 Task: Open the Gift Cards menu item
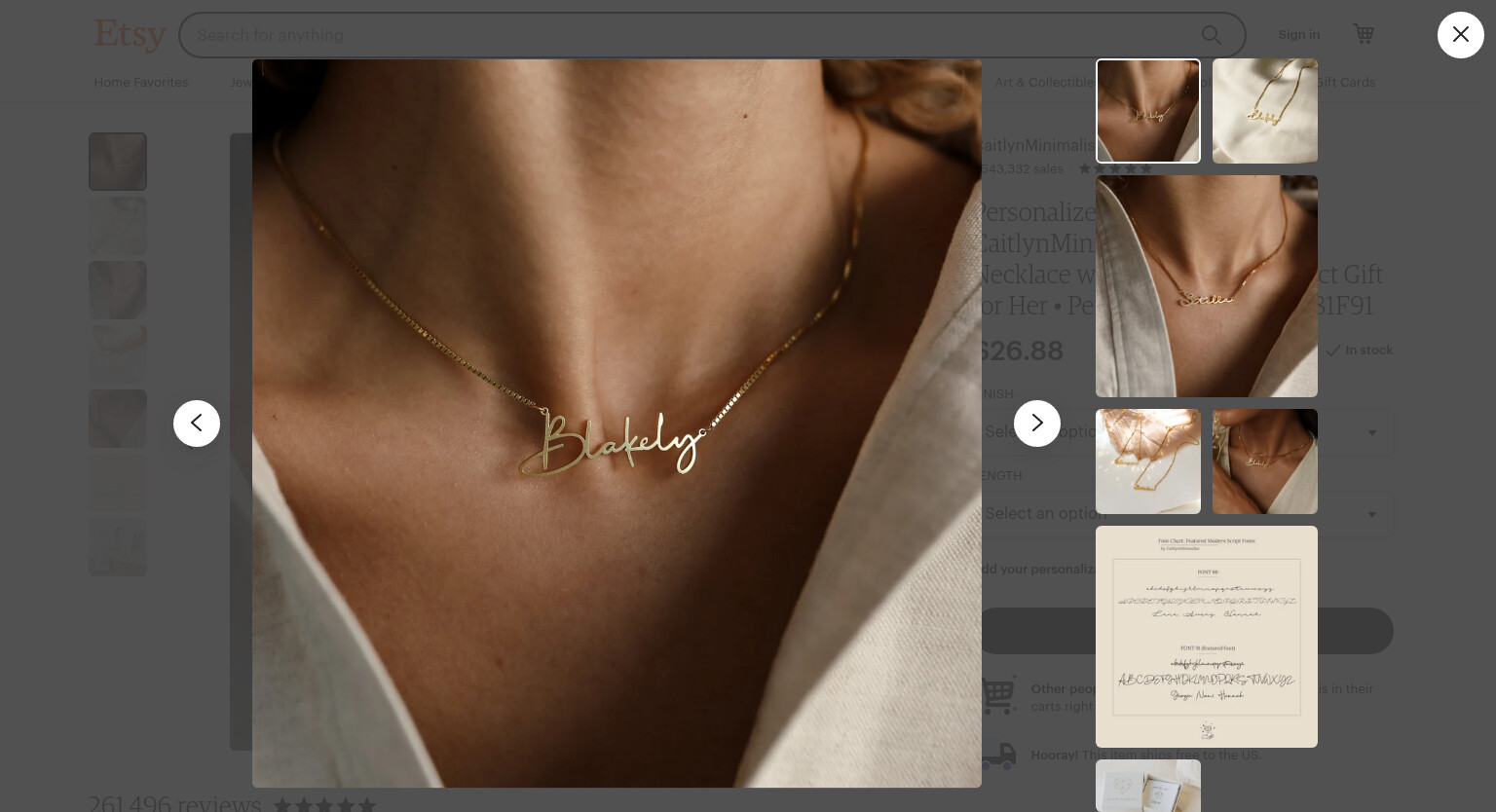[x=1347, y=83]
